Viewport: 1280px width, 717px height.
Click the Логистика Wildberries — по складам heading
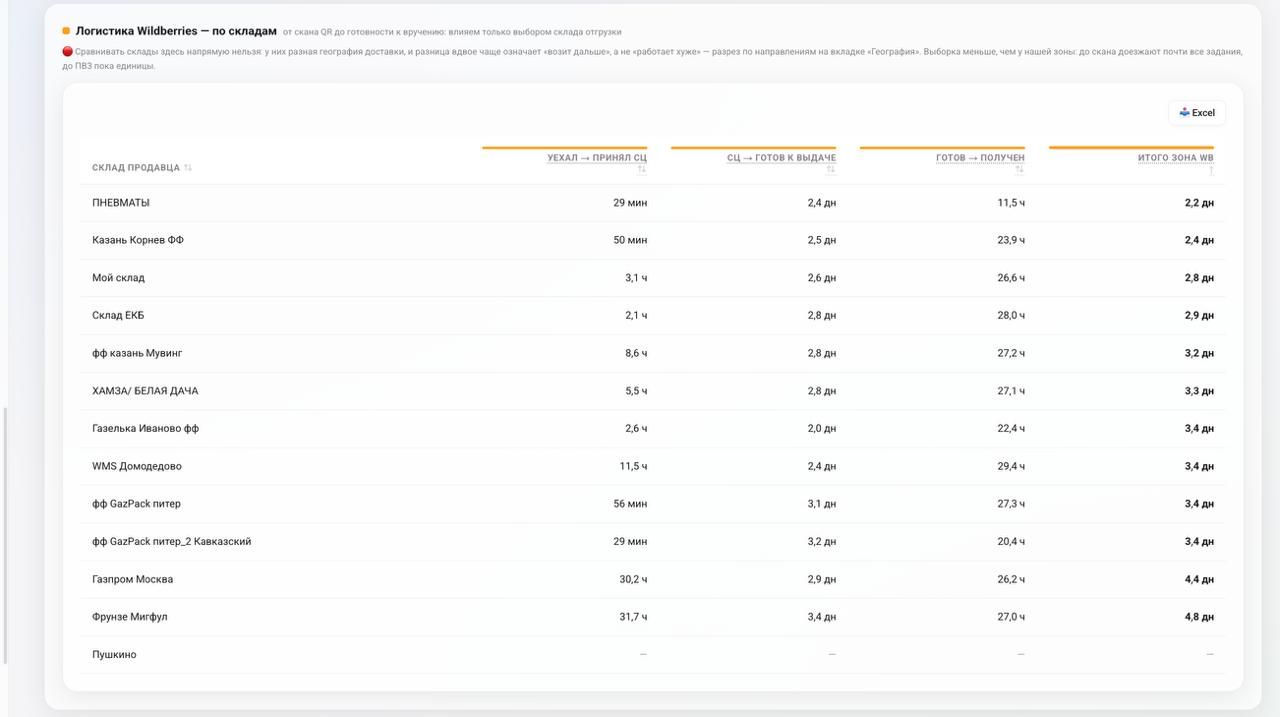point(176,31)
